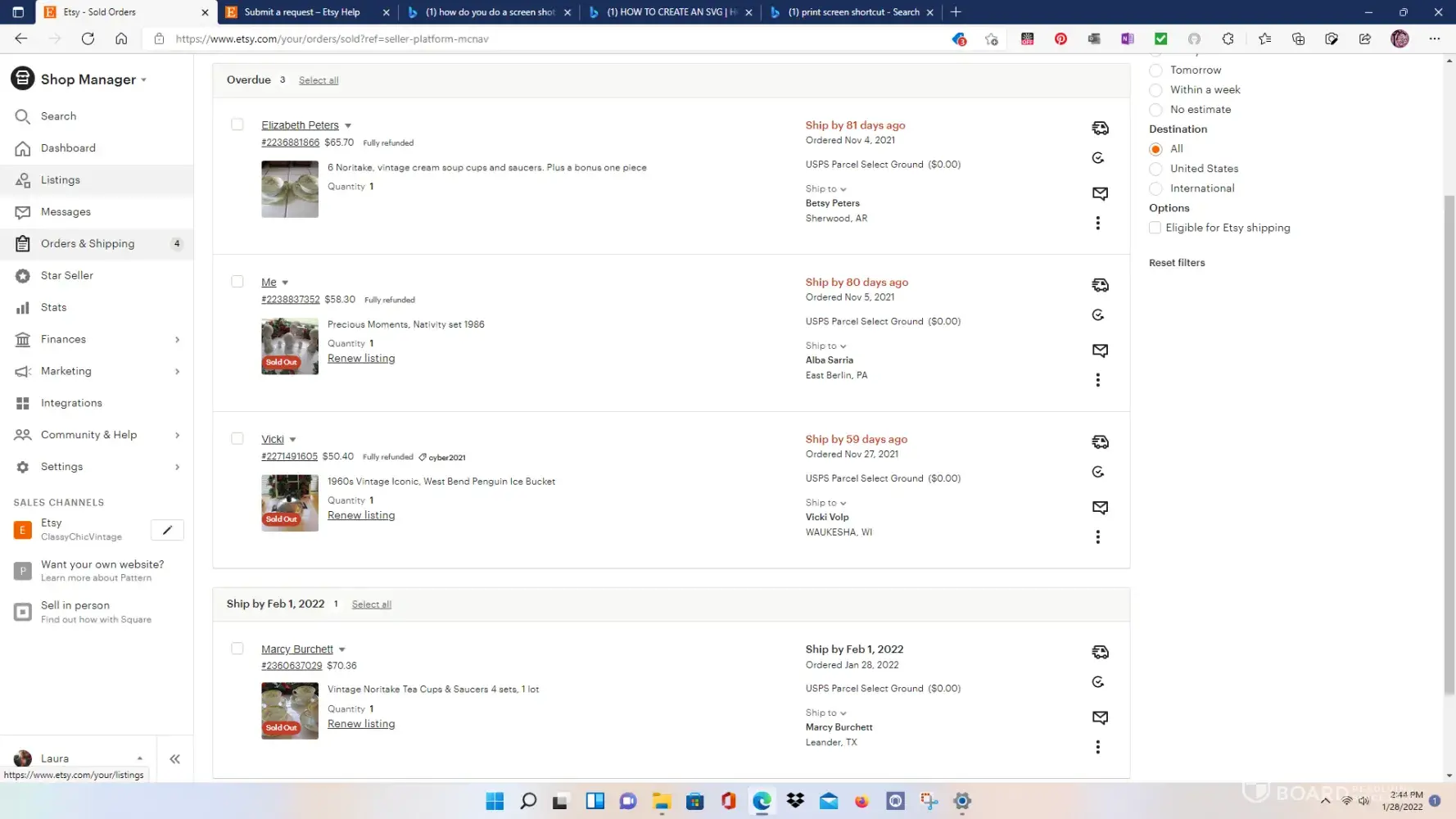Expand Ship to details for Vicki Volp
This screenshot has height=819, width=1456.
coord(825,503)
